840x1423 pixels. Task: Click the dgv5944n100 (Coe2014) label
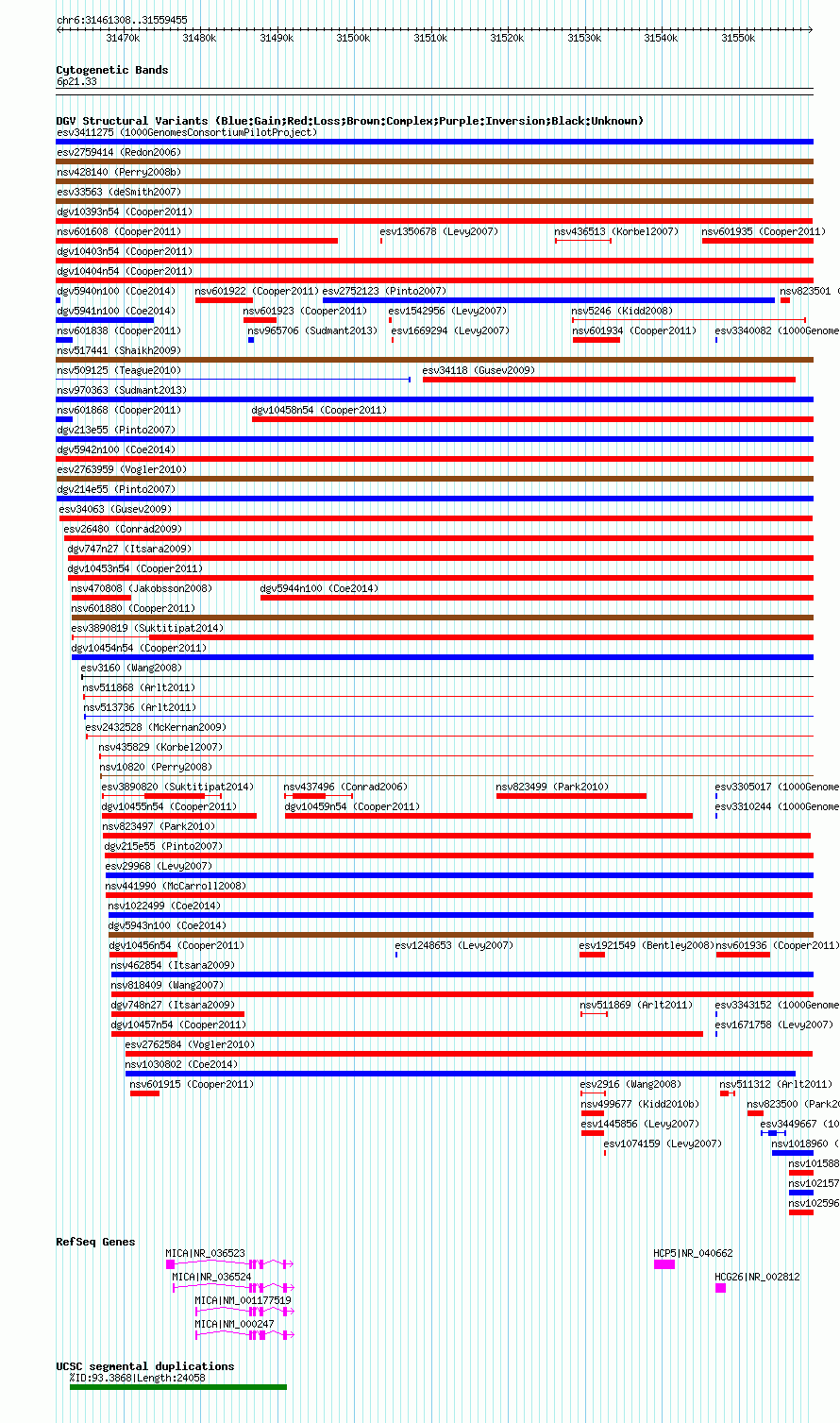320,588
